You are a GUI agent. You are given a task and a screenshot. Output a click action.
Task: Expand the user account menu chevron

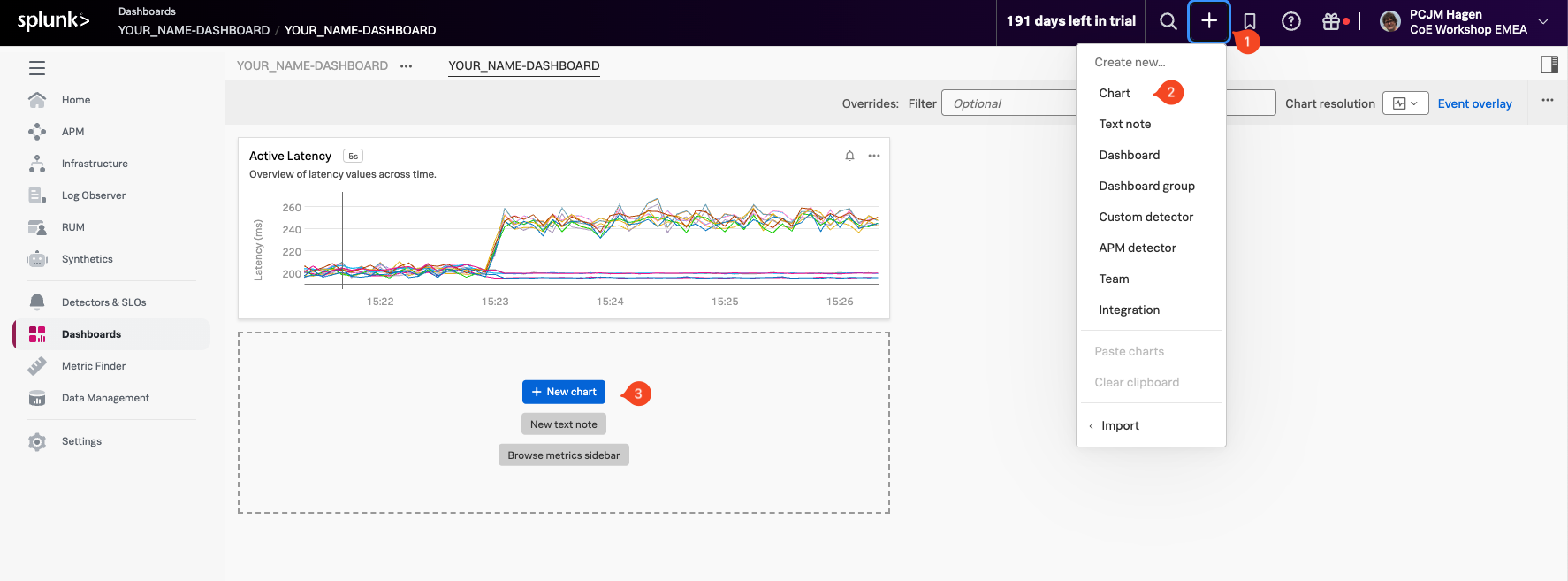pyautogui.click(x=1543, y=22)
